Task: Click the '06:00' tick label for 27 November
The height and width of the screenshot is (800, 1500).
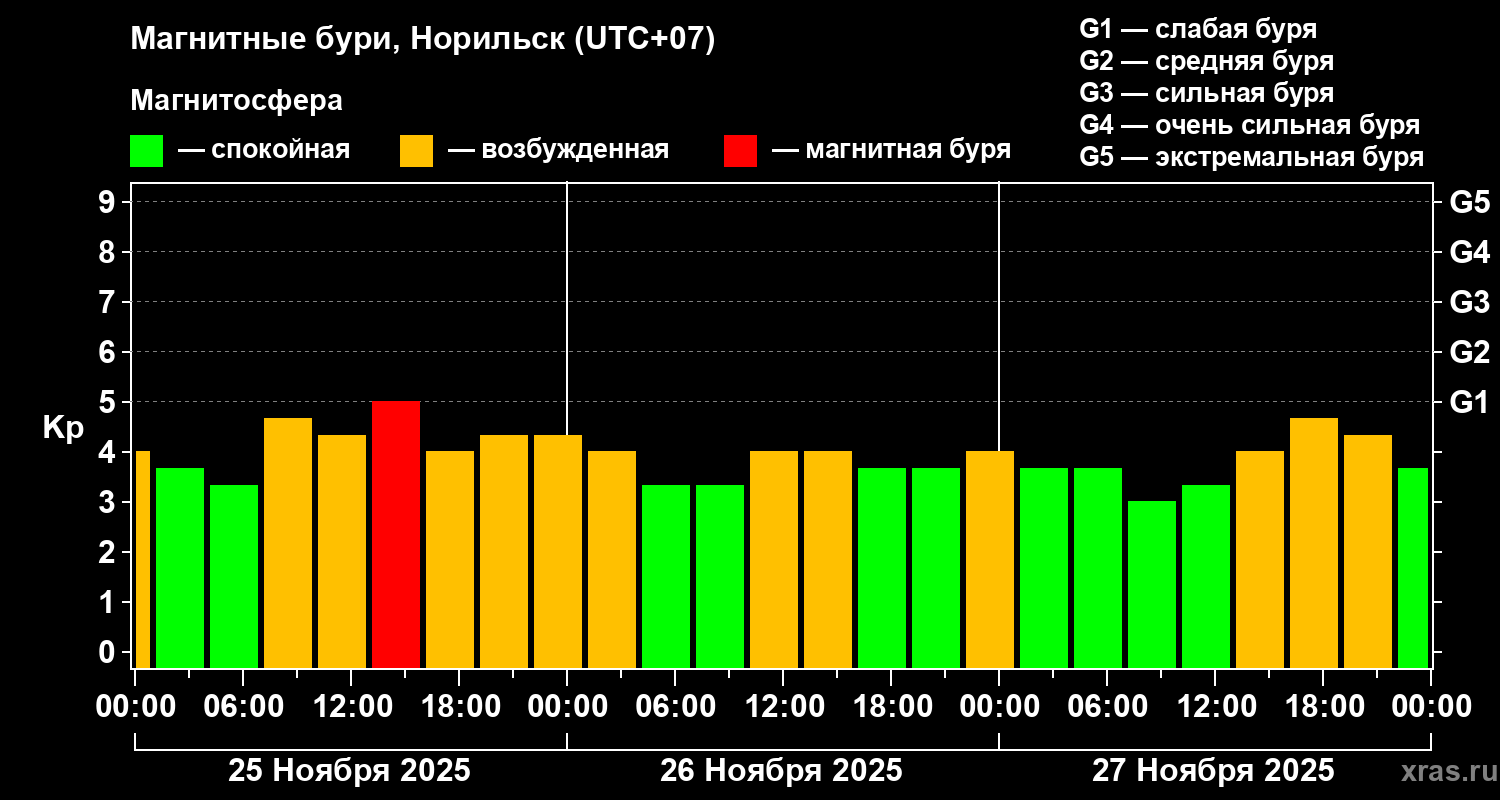Action: click(1107, 707)
